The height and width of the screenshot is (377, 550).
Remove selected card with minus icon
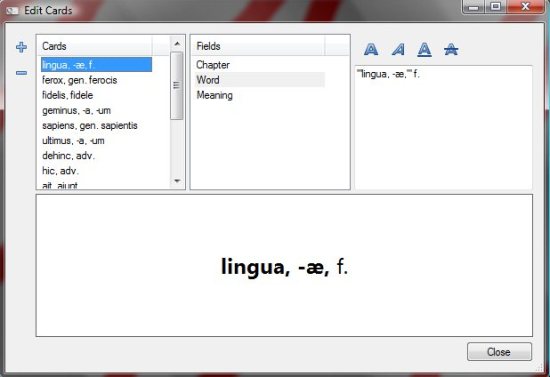(x=21, y=73)
